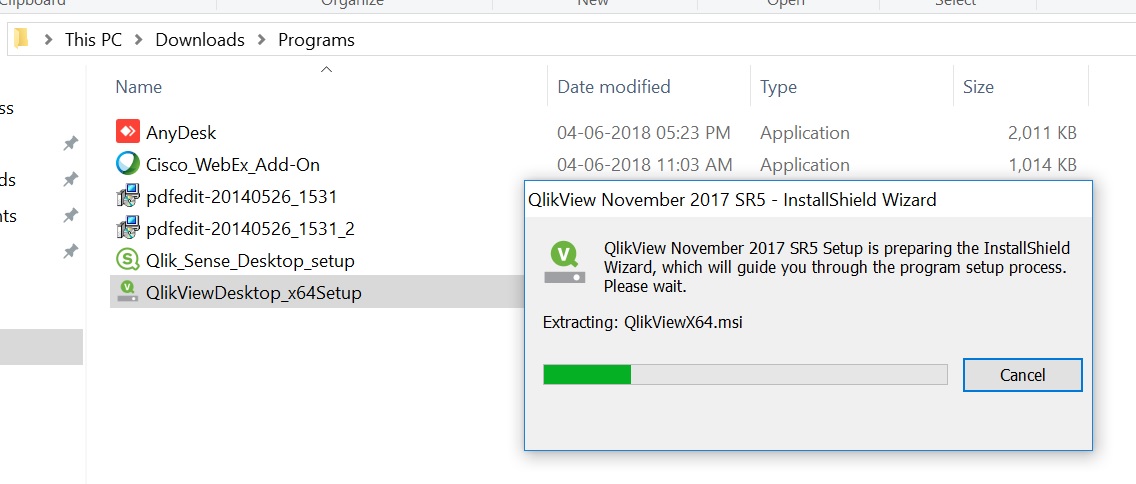Image resolution: width=1136 pixels, height=484 pixels.
Task: Expand the chevron before This PC
Action: tap(48, 40)
